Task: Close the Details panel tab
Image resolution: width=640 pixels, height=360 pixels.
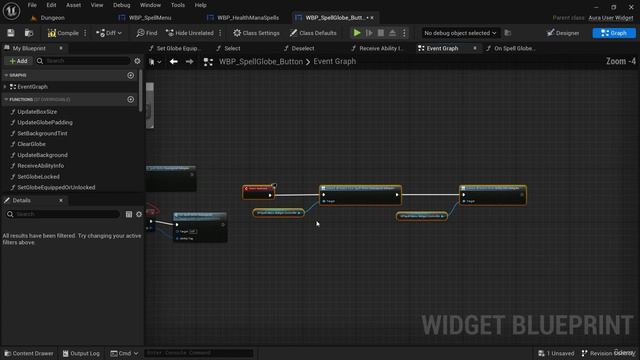Action: coord(61,200)
